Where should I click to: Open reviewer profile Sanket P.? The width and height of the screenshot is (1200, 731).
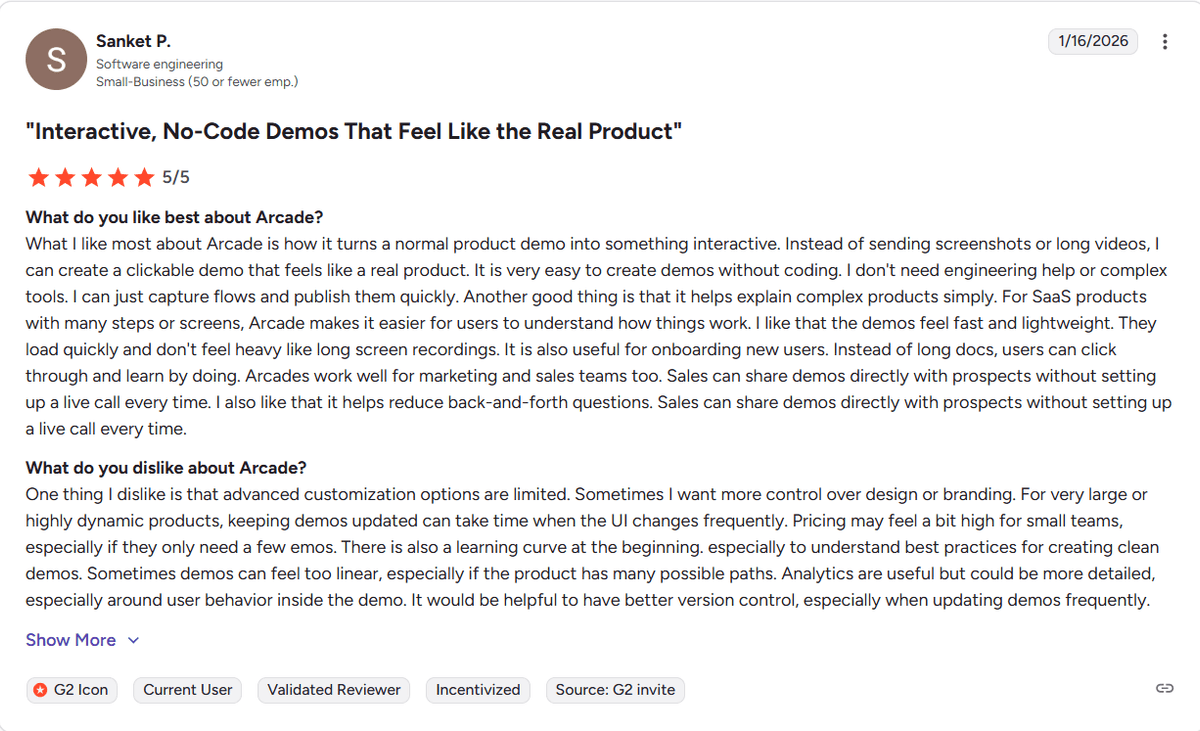point(133,41)
